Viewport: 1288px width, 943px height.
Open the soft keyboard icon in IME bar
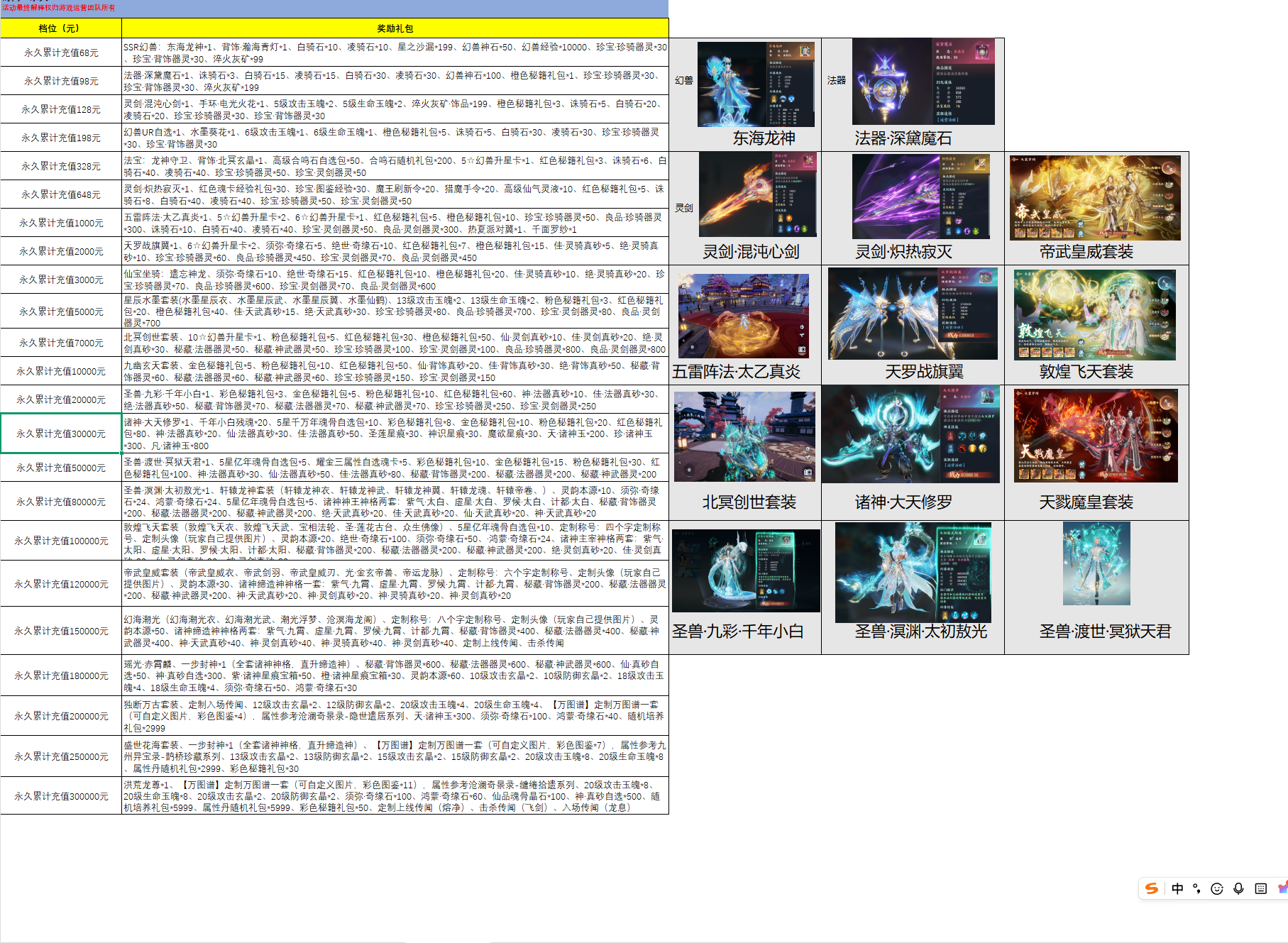[x=1260, y=888]
